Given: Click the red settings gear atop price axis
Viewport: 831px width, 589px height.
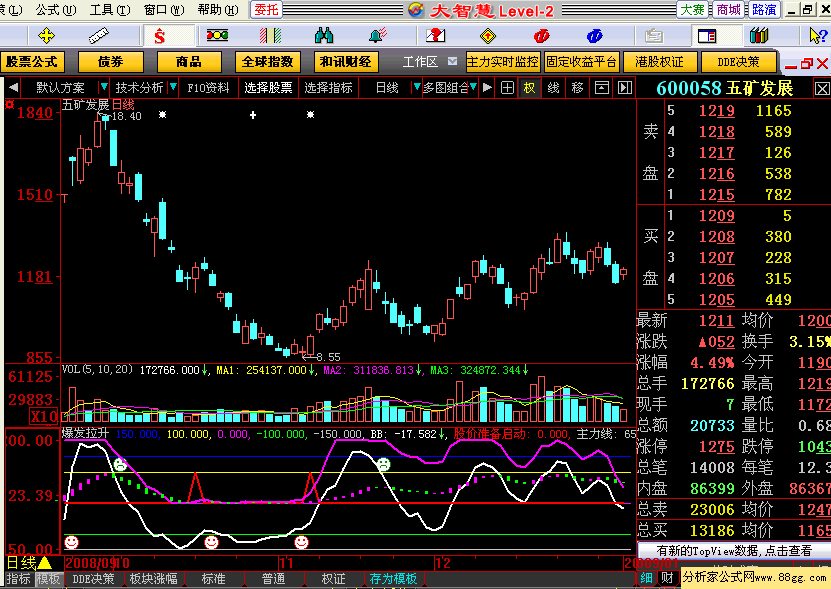Looking at the screenshot, I should (9, 104).
